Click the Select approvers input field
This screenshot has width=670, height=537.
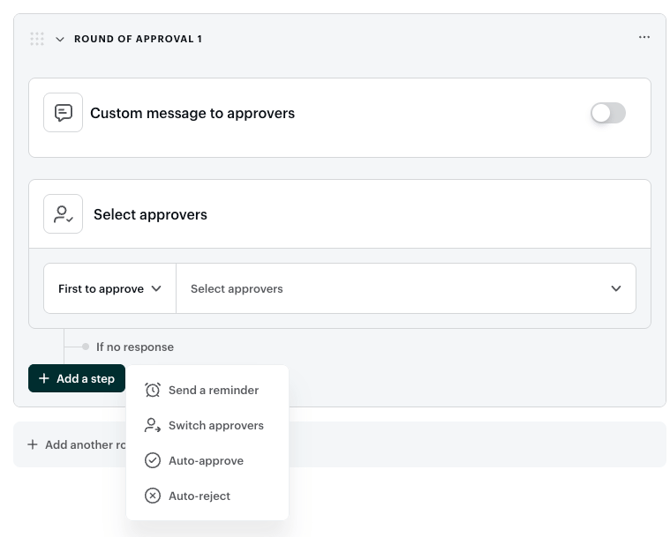click(406, 288)
